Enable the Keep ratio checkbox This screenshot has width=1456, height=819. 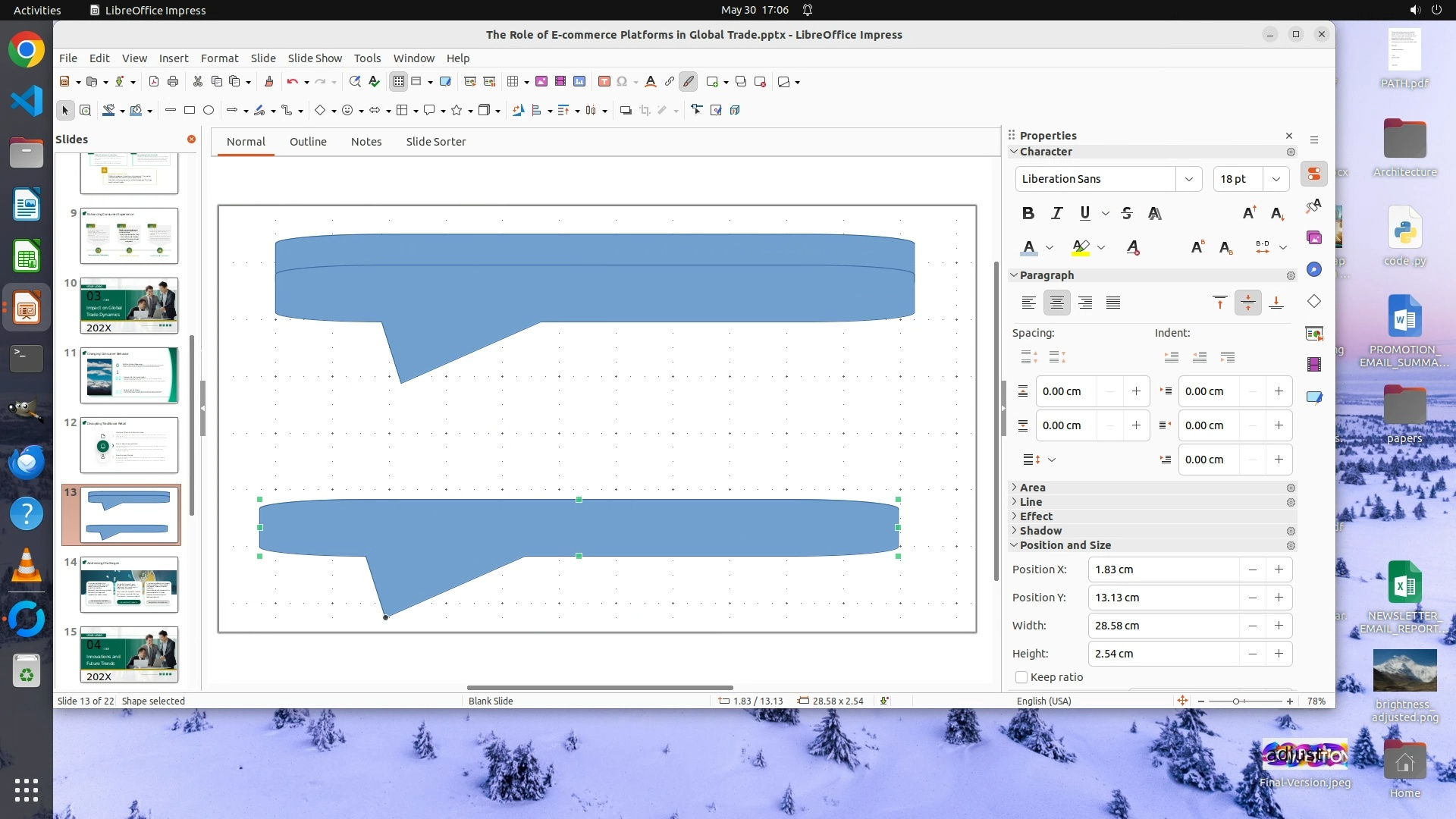coord(1021,677)
